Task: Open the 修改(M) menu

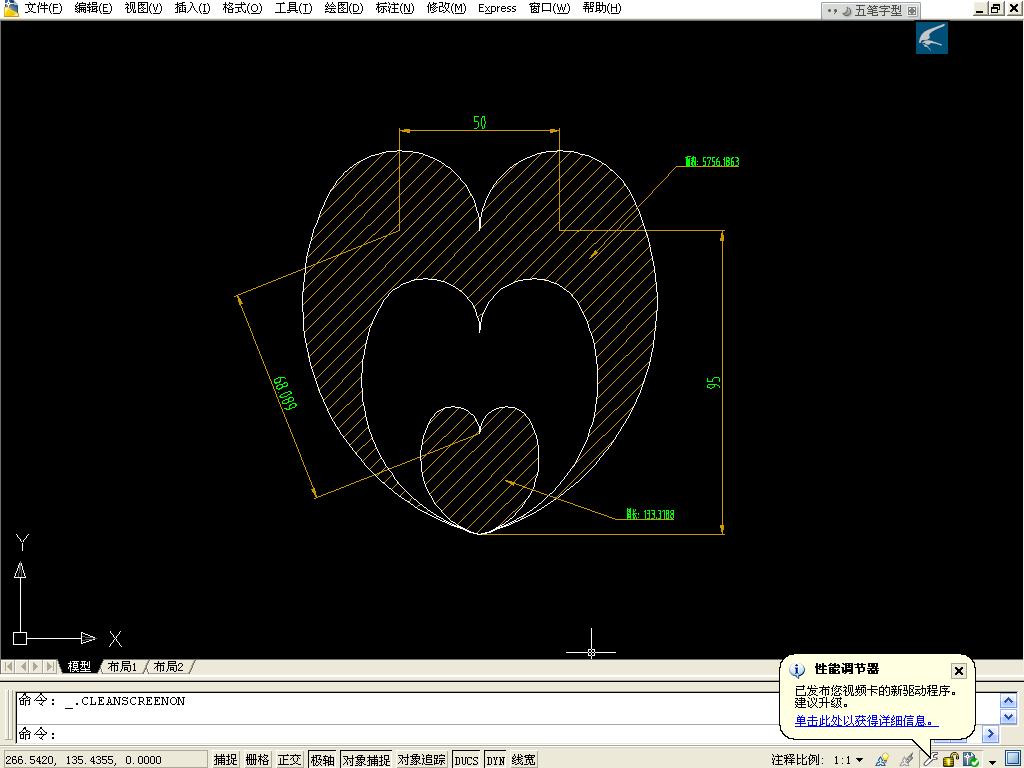Action: coord(446,8)
